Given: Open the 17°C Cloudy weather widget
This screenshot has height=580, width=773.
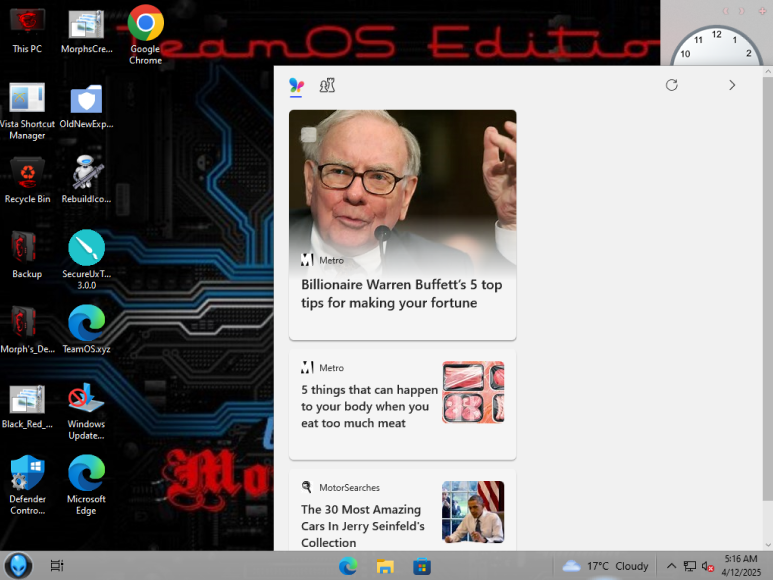Looking at the screenshot, I should (x=605, y=566).
